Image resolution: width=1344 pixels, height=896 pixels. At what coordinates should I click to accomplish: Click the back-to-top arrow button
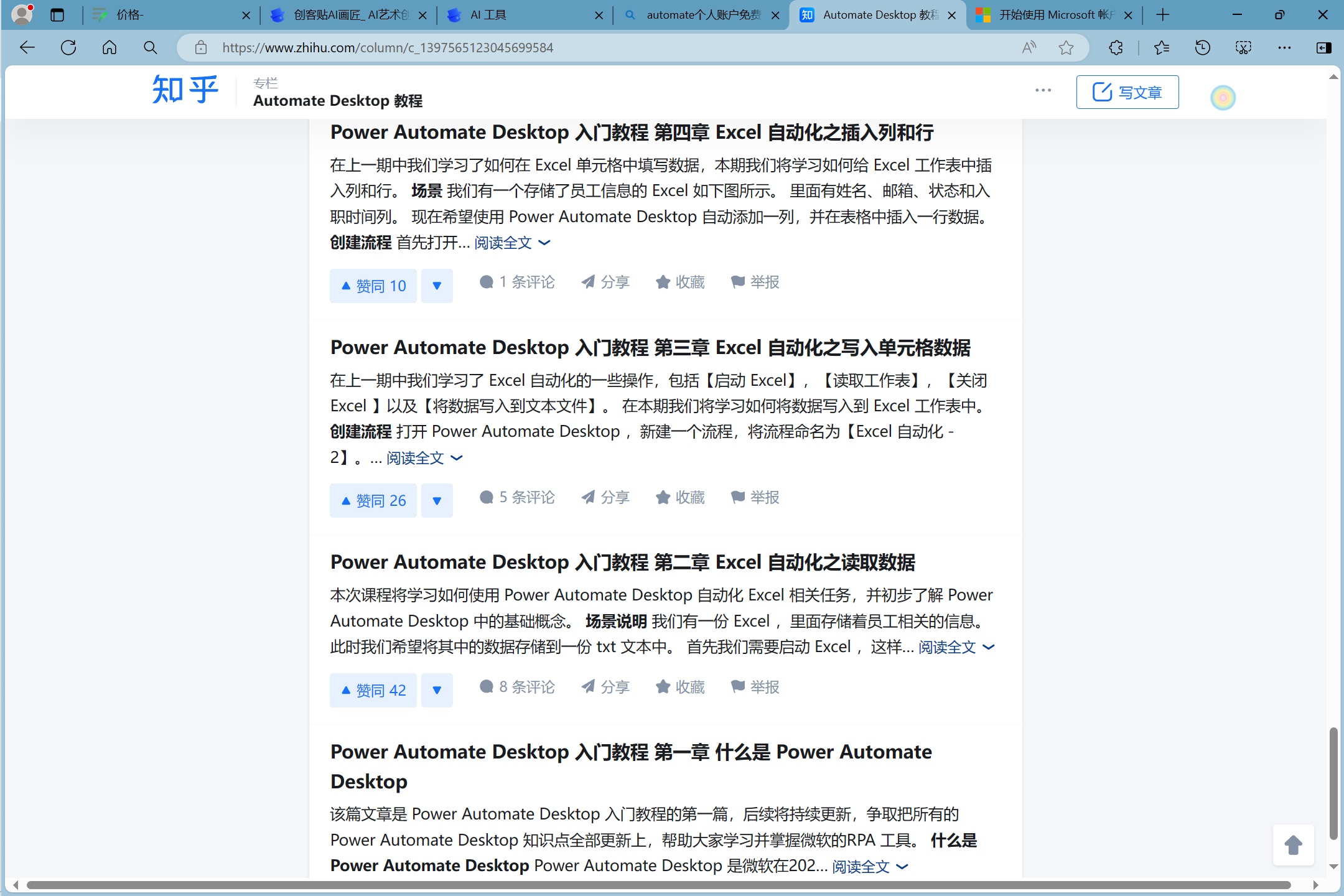tap(1294, 845)
